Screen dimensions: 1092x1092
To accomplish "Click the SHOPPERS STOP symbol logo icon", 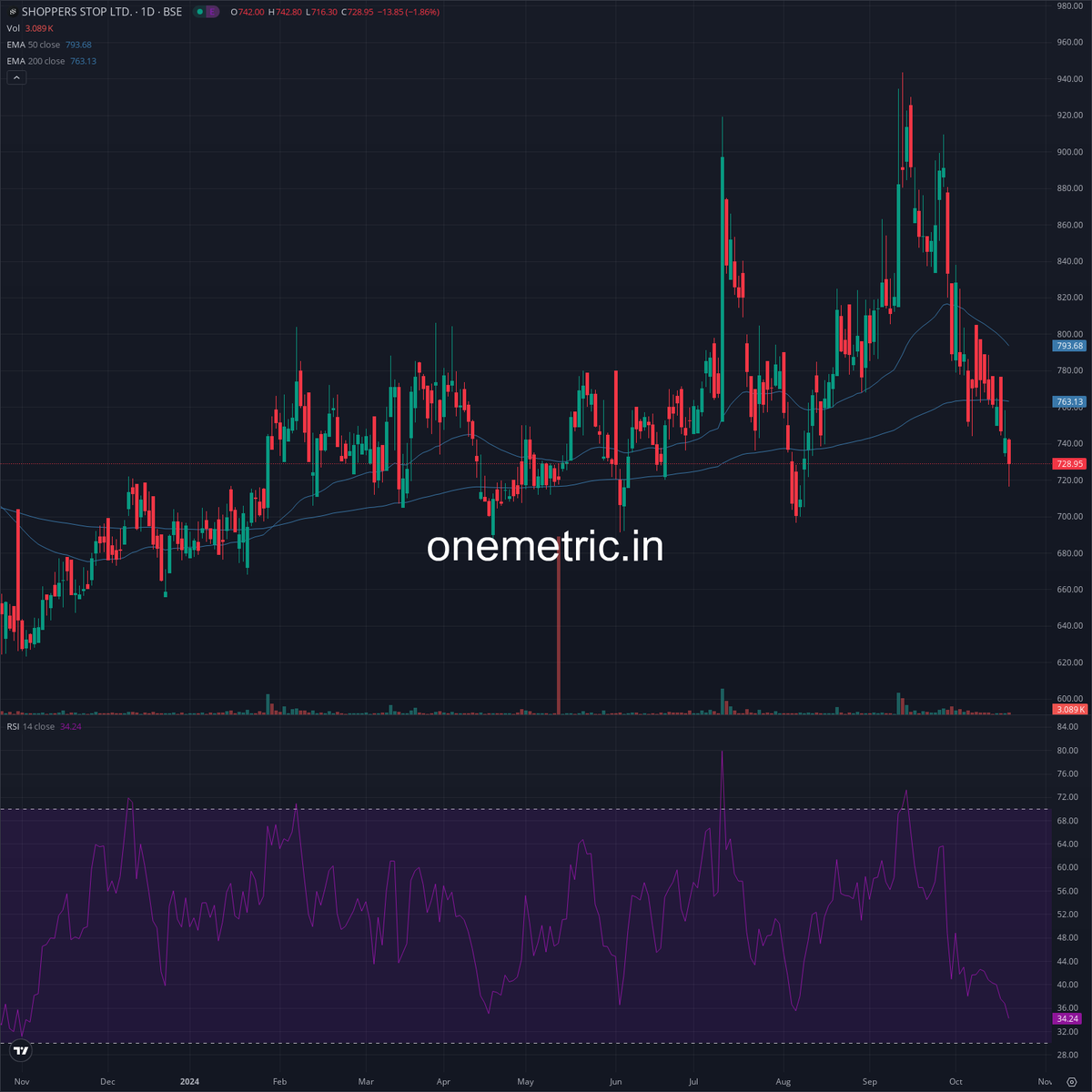I will point(12,12).
